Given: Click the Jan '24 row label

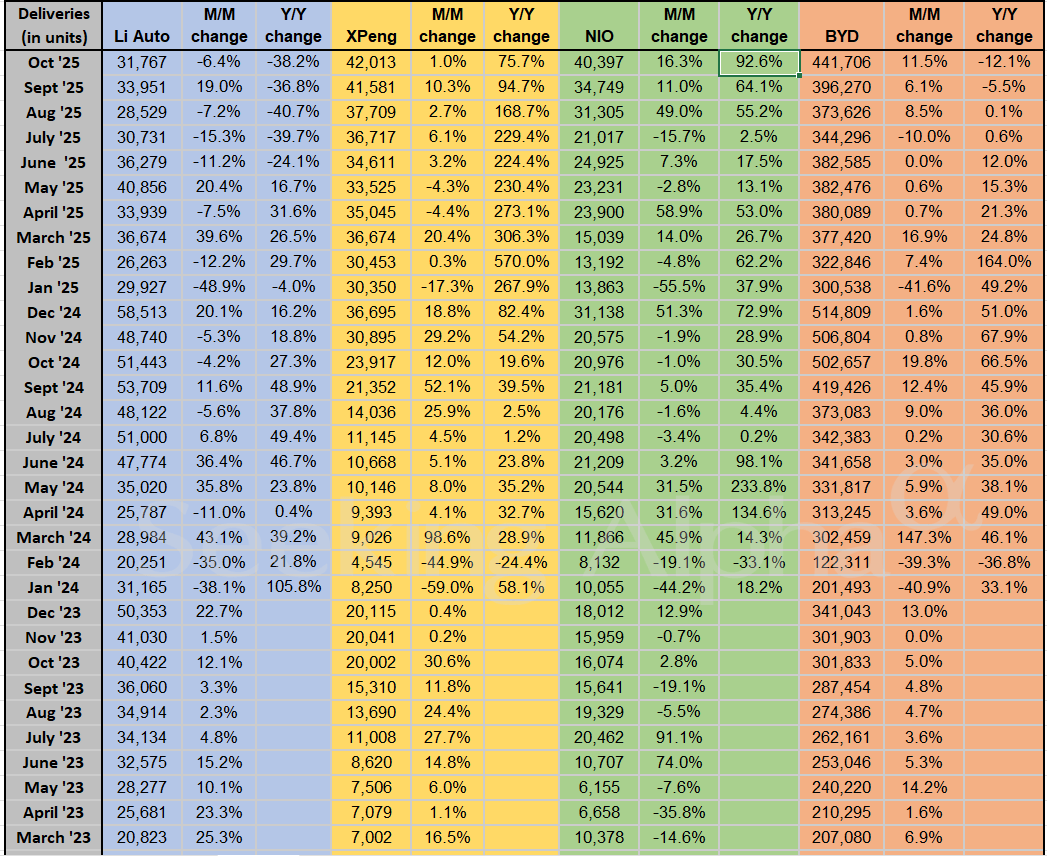Looking at the screenshot, I should (53, 587).
